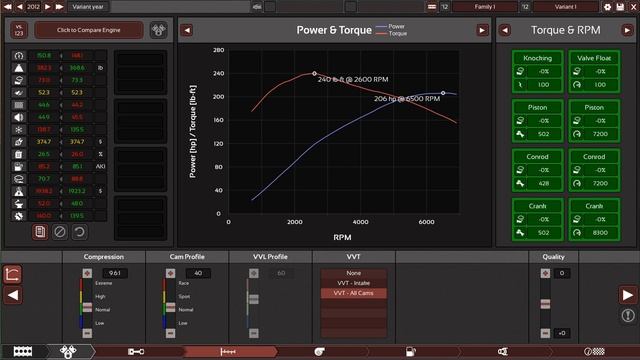Click the cancel circle-slash icon

click(x=60, y=232)
